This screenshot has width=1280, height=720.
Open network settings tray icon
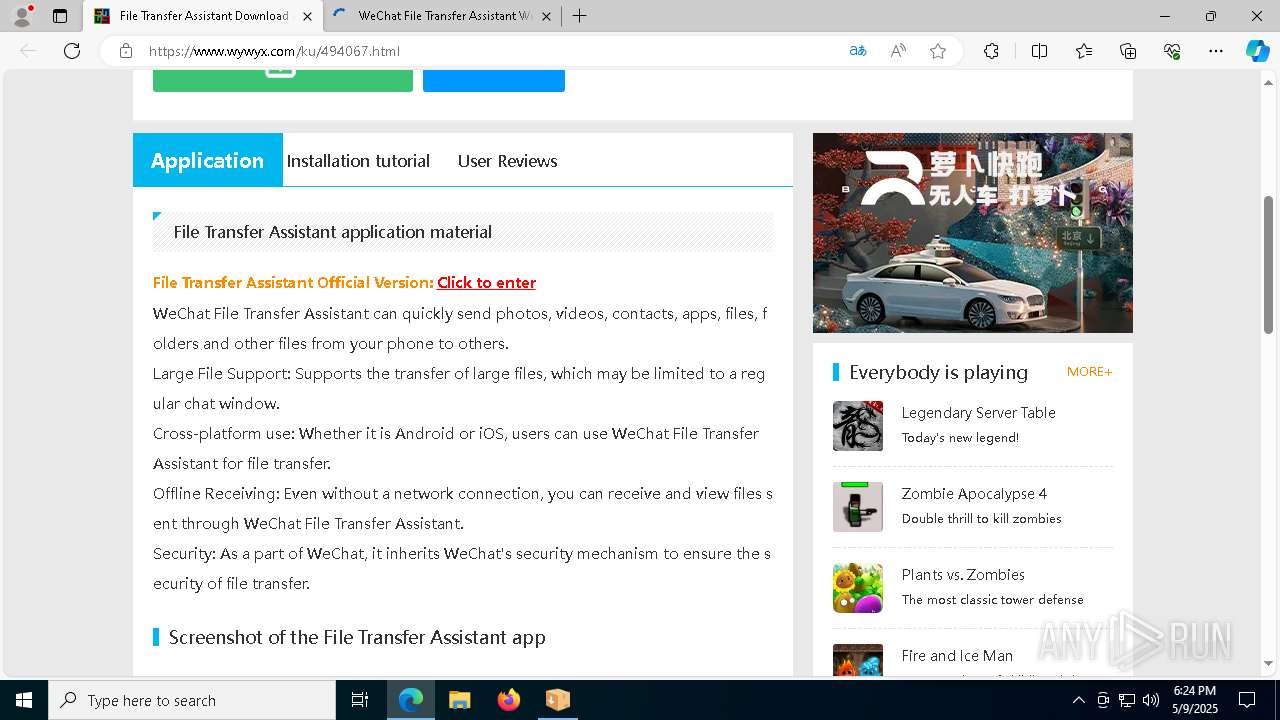coord(1127,700)
